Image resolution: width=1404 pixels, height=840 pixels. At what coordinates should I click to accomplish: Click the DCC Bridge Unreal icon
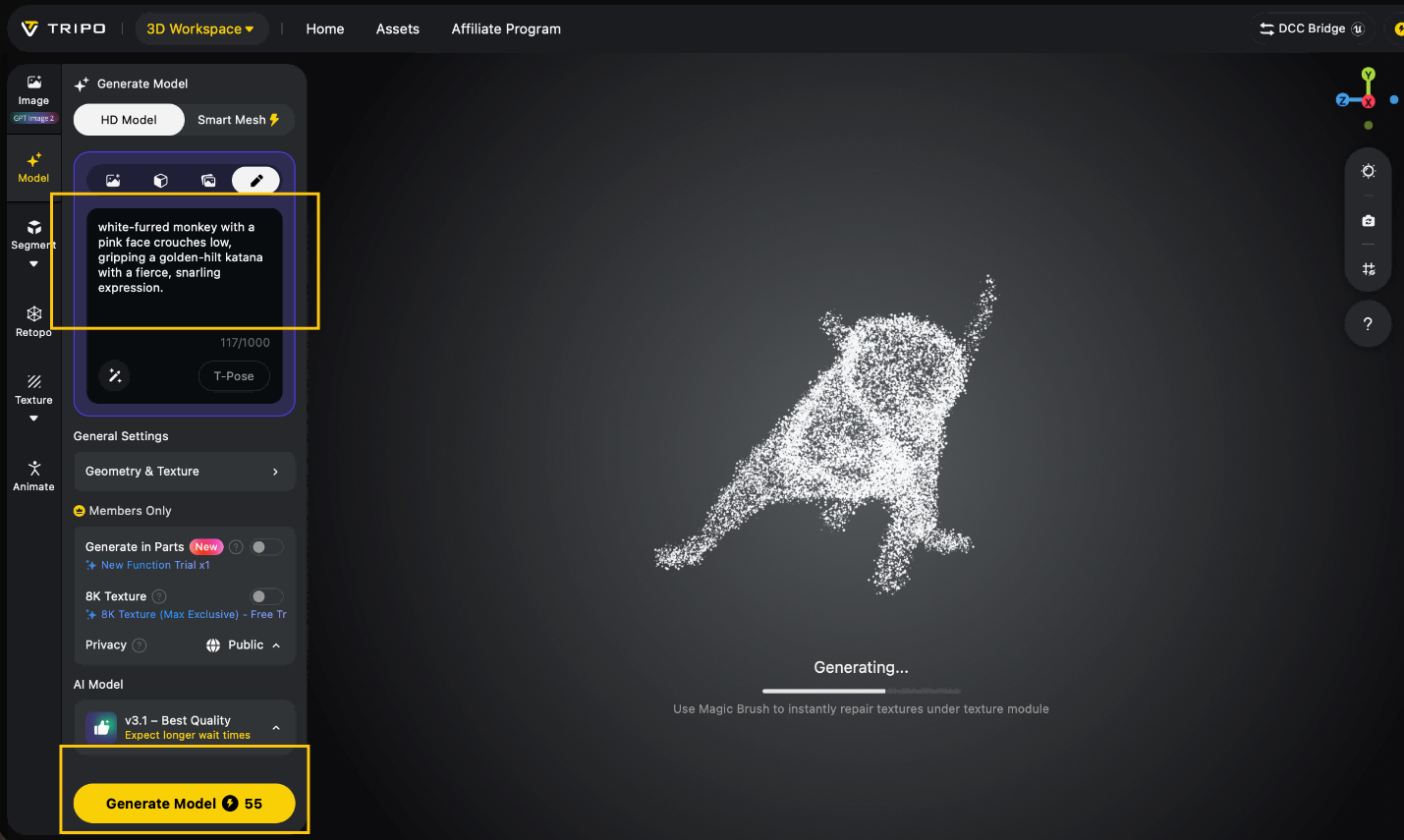pyautogui.click(x=1358, y=28)
